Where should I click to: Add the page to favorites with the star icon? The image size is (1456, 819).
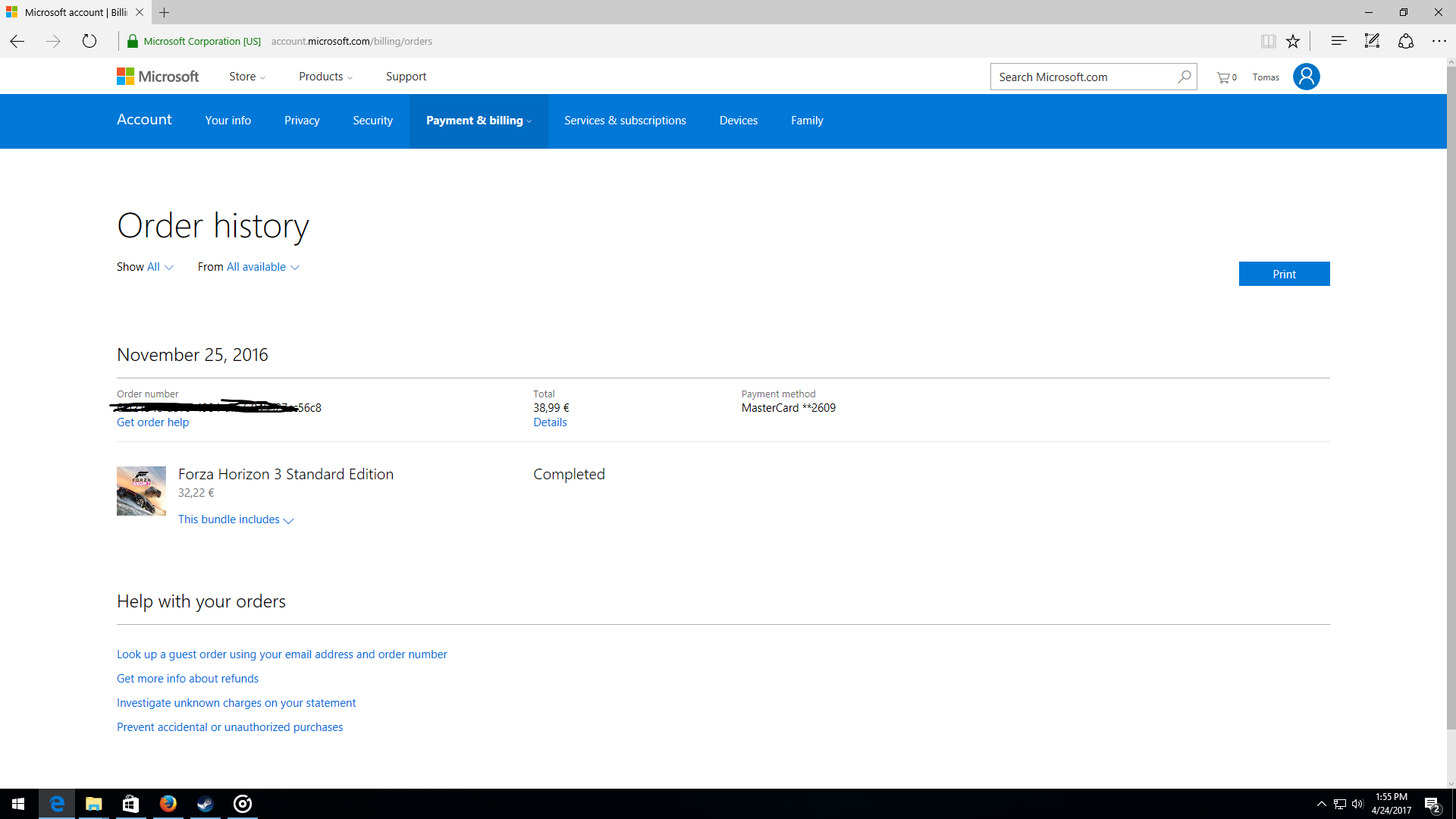pyautogui.click(x=1293, y=41)
